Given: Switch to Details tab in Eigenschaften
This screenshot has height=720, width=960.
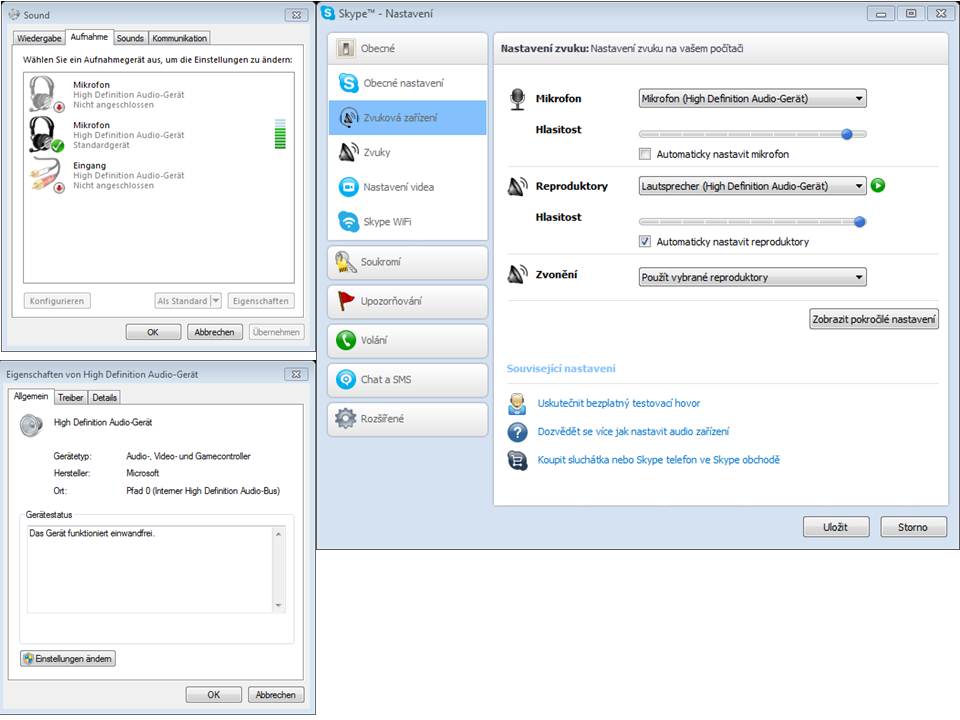Looking at the screenshot, I should [x=105, y=397].
